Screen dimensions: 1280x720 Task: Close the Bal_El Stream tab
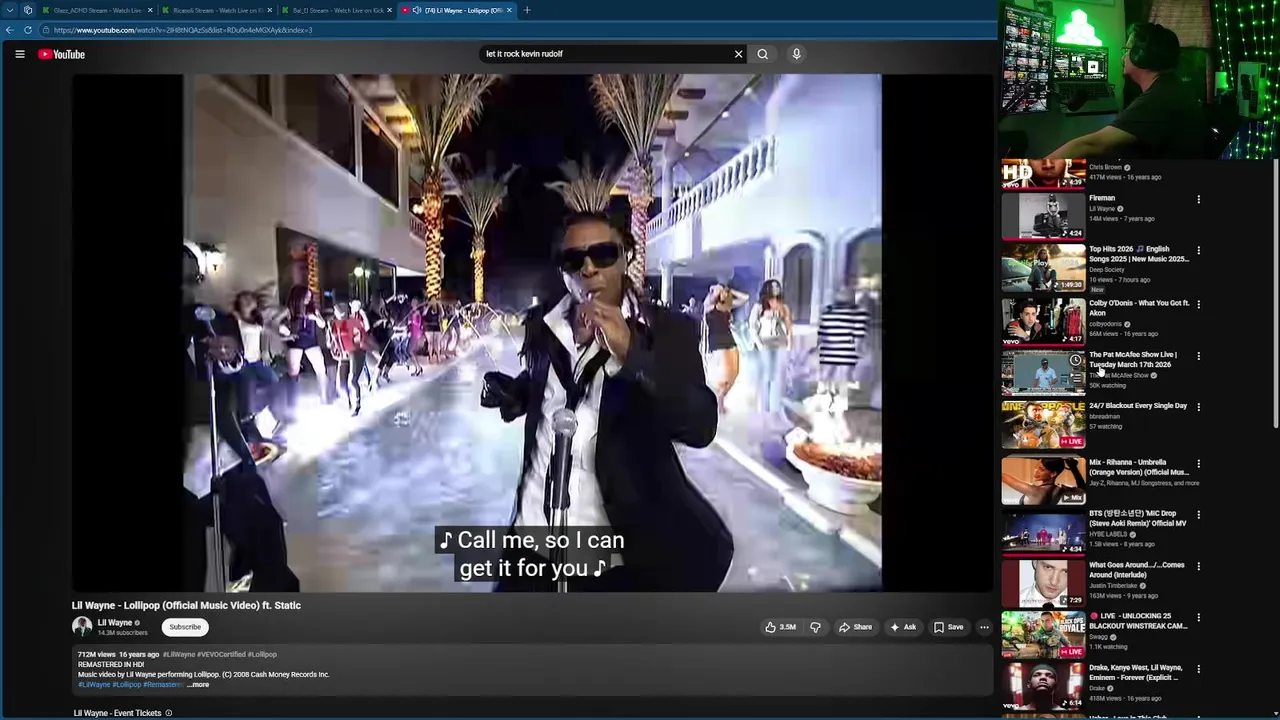point(389,10)
